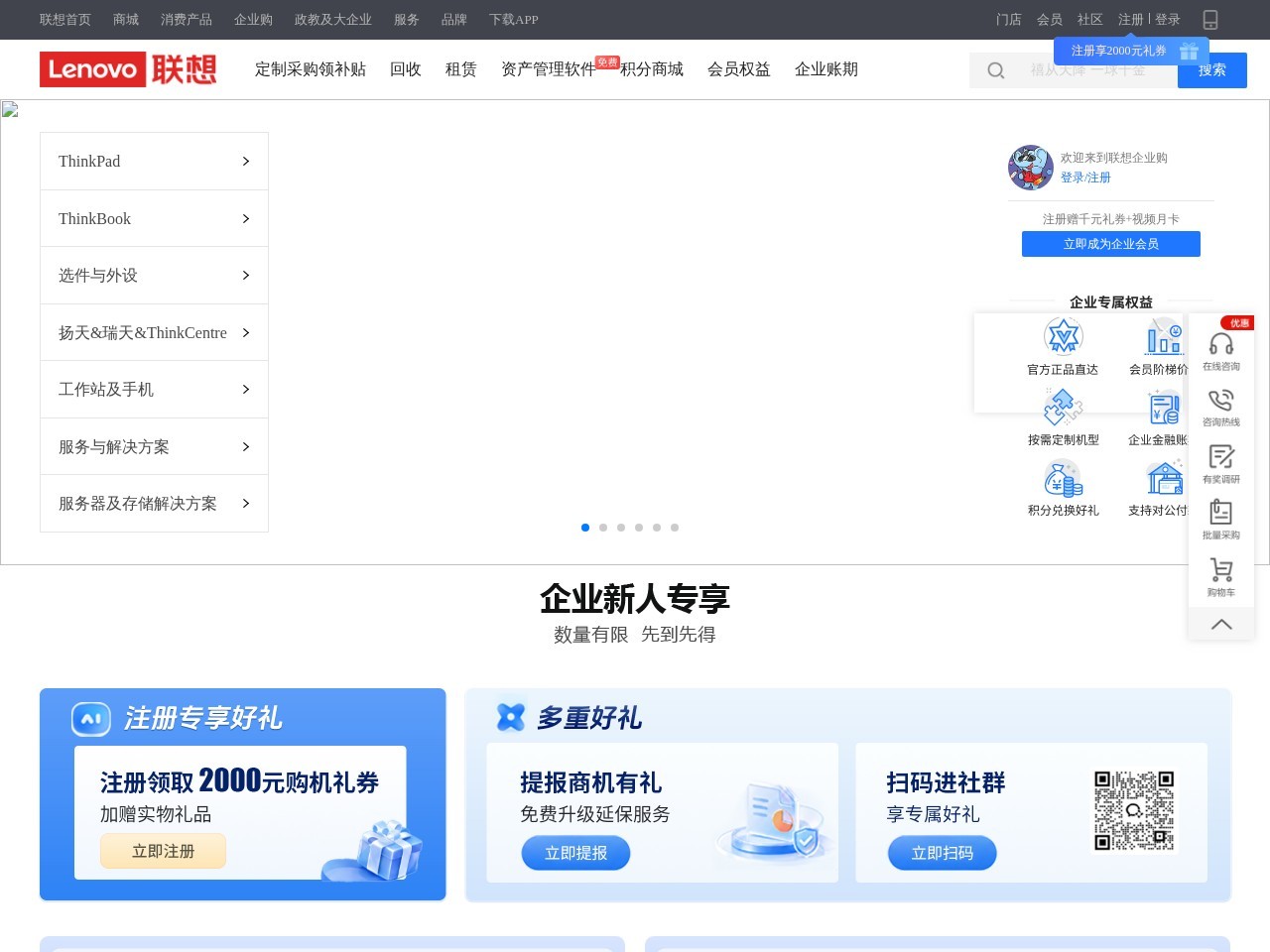Click 品牌 in top bar
This screenshot has width=1270, height=952.
[454, 20]
